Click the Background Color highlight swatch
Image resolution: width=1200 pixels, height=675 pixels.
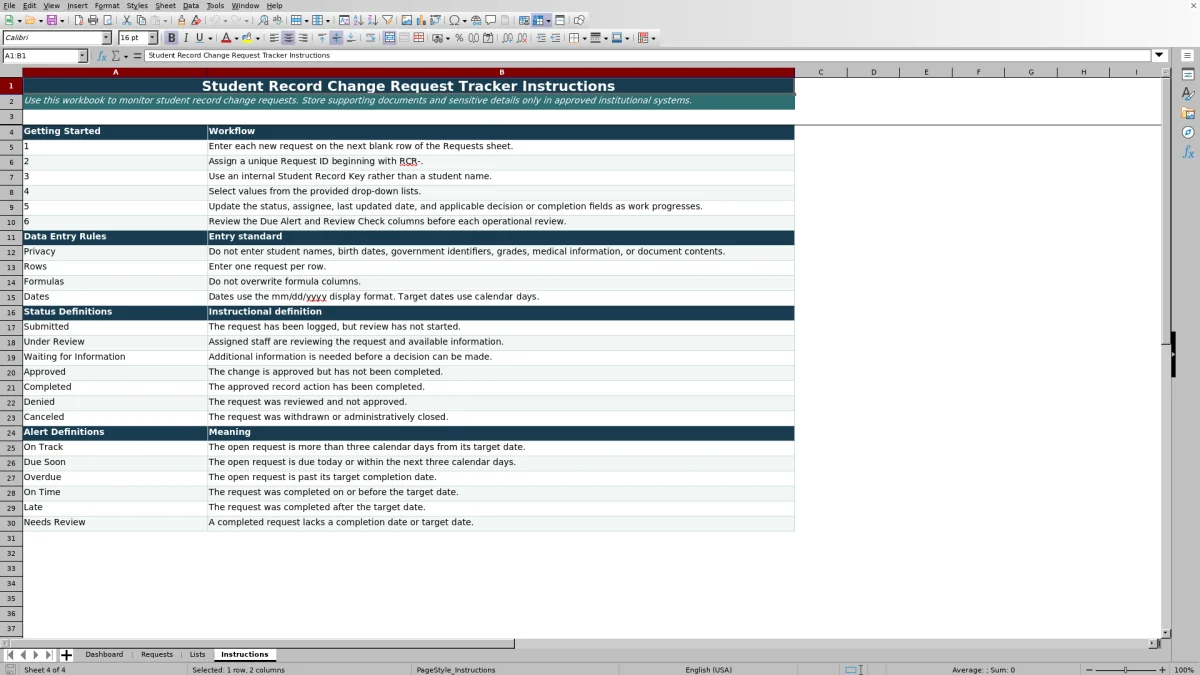click(x=246, y=38)
